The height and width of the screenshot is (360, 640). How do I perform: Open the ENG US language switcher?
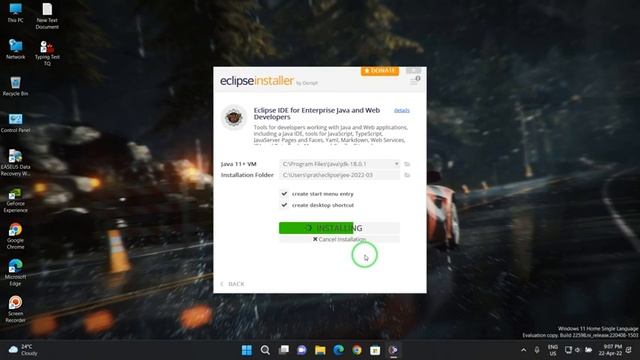click(553, 350)
